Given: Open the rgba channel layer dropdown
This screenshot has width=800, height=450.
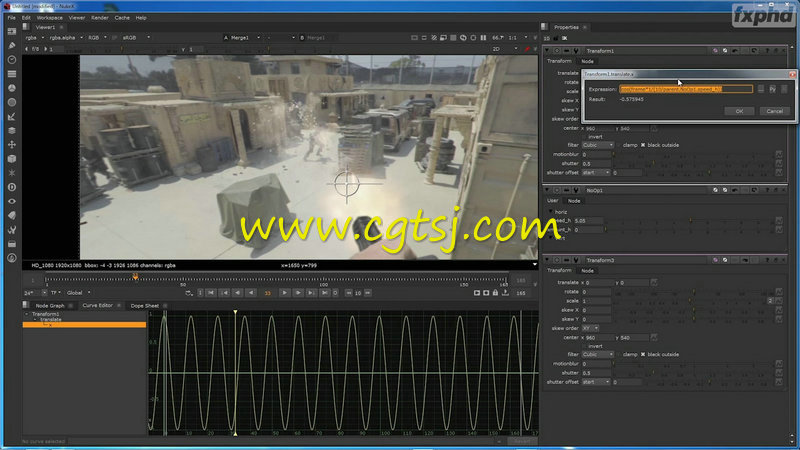Looking at the screenshot, I should [x=35, y=38].
